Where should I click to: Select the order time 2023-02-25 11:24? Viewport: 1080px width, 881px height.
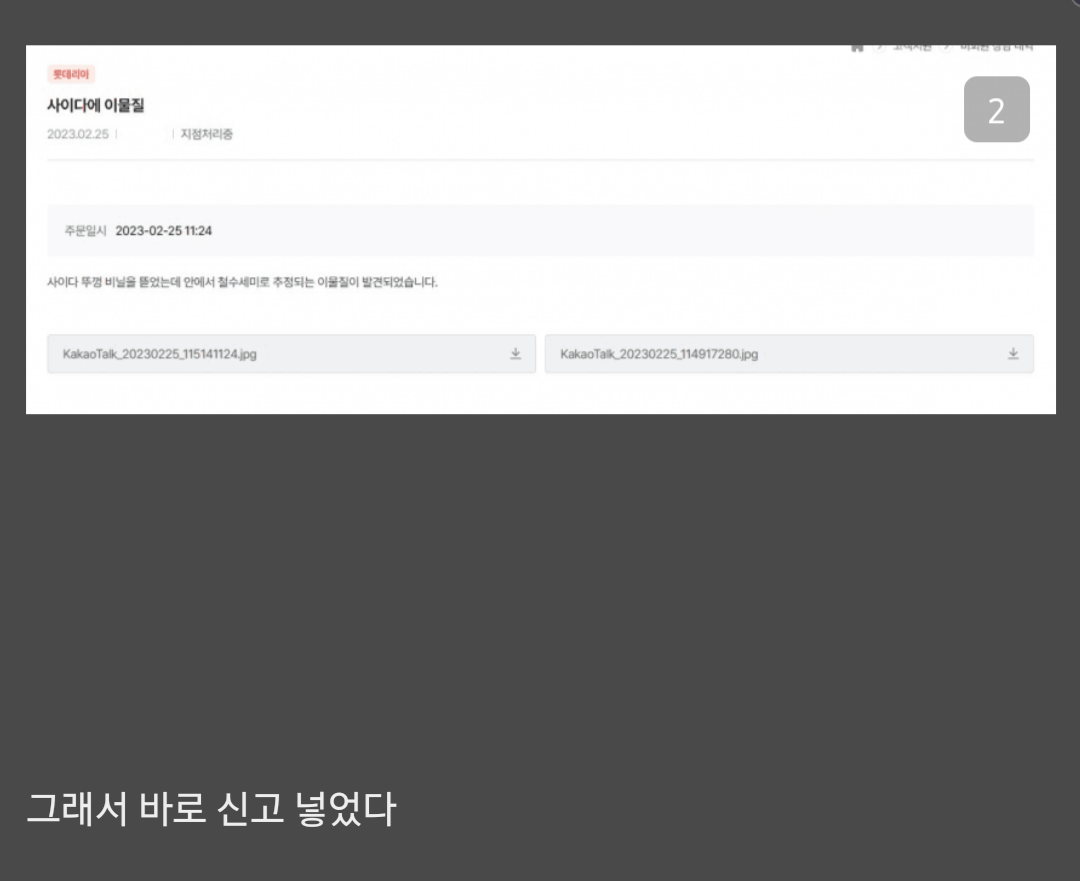(163, 231)
